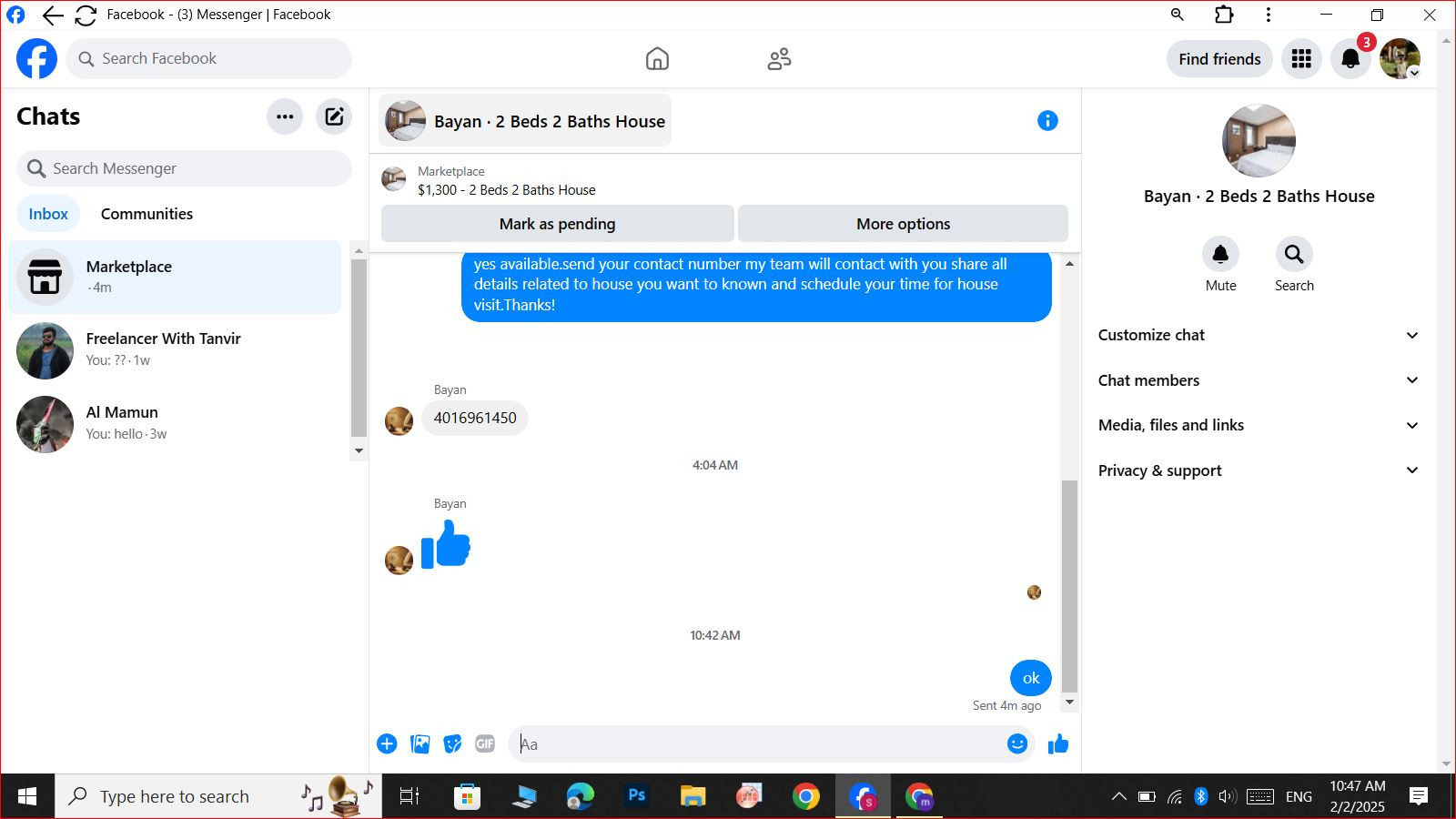Click Find friends button
Screen dimensions: 1456x819
tap(1219, 59)
